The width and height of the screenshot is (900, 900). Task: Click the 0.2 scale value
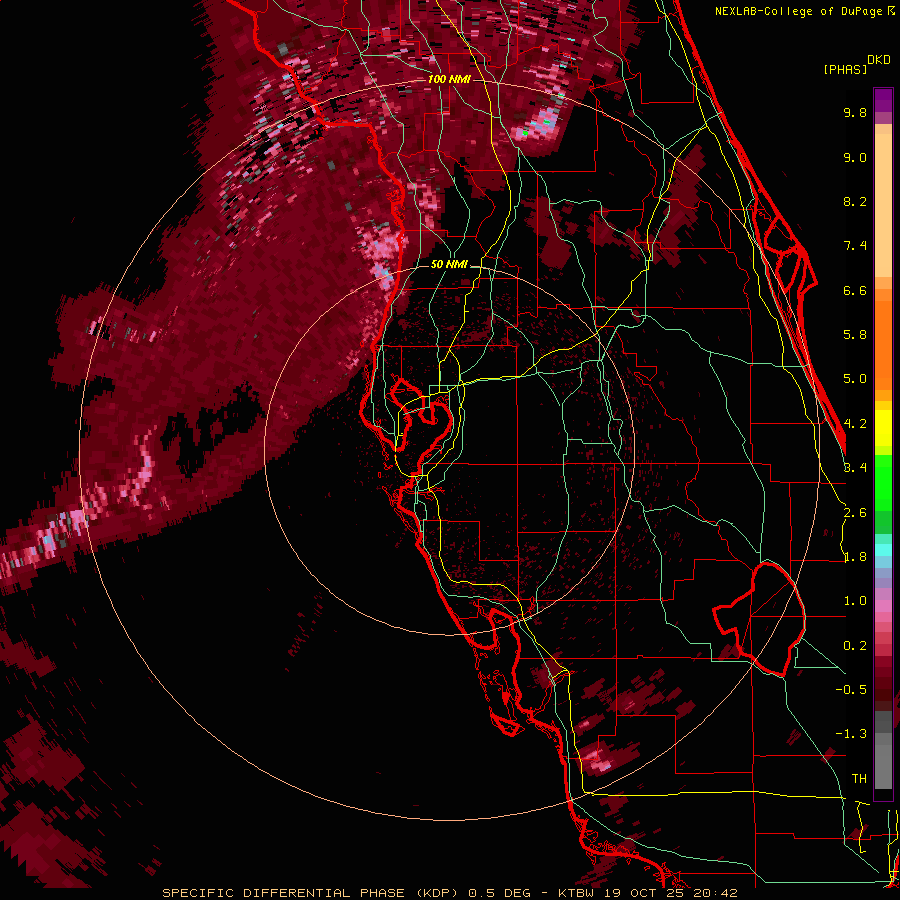pos(855,646)
